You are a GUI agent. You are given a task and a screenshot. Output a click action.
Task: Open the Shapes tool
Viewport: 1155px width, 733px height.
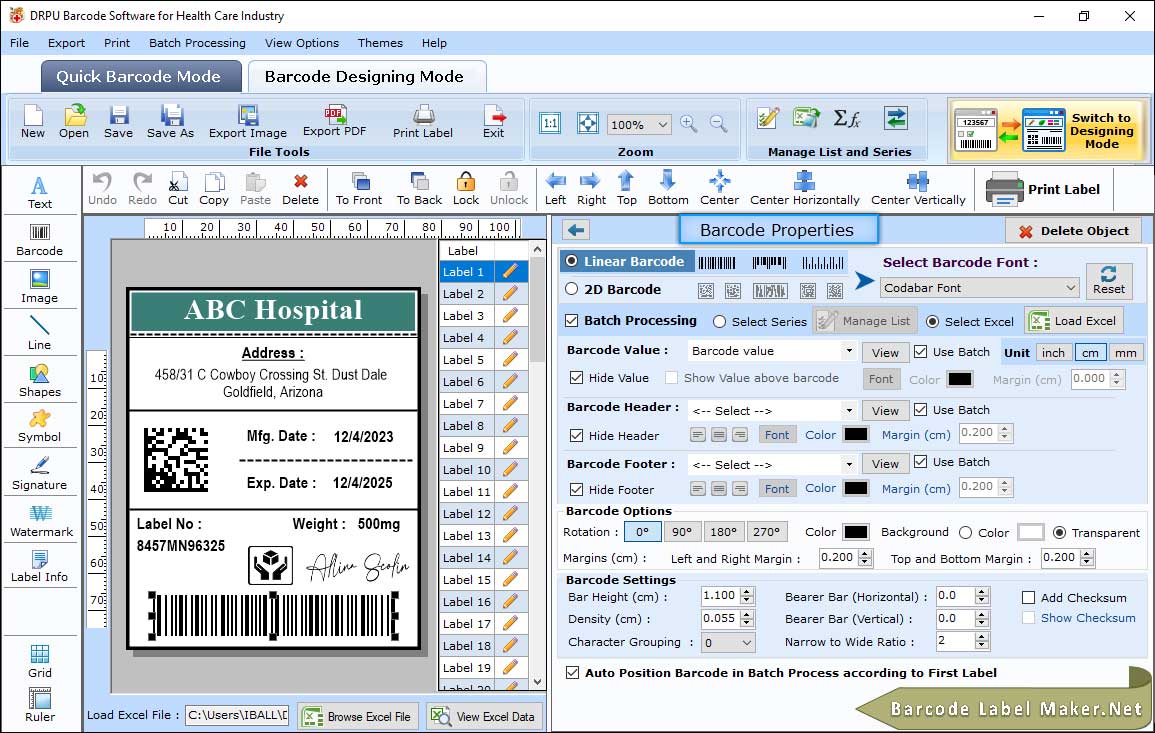(40, 380)
